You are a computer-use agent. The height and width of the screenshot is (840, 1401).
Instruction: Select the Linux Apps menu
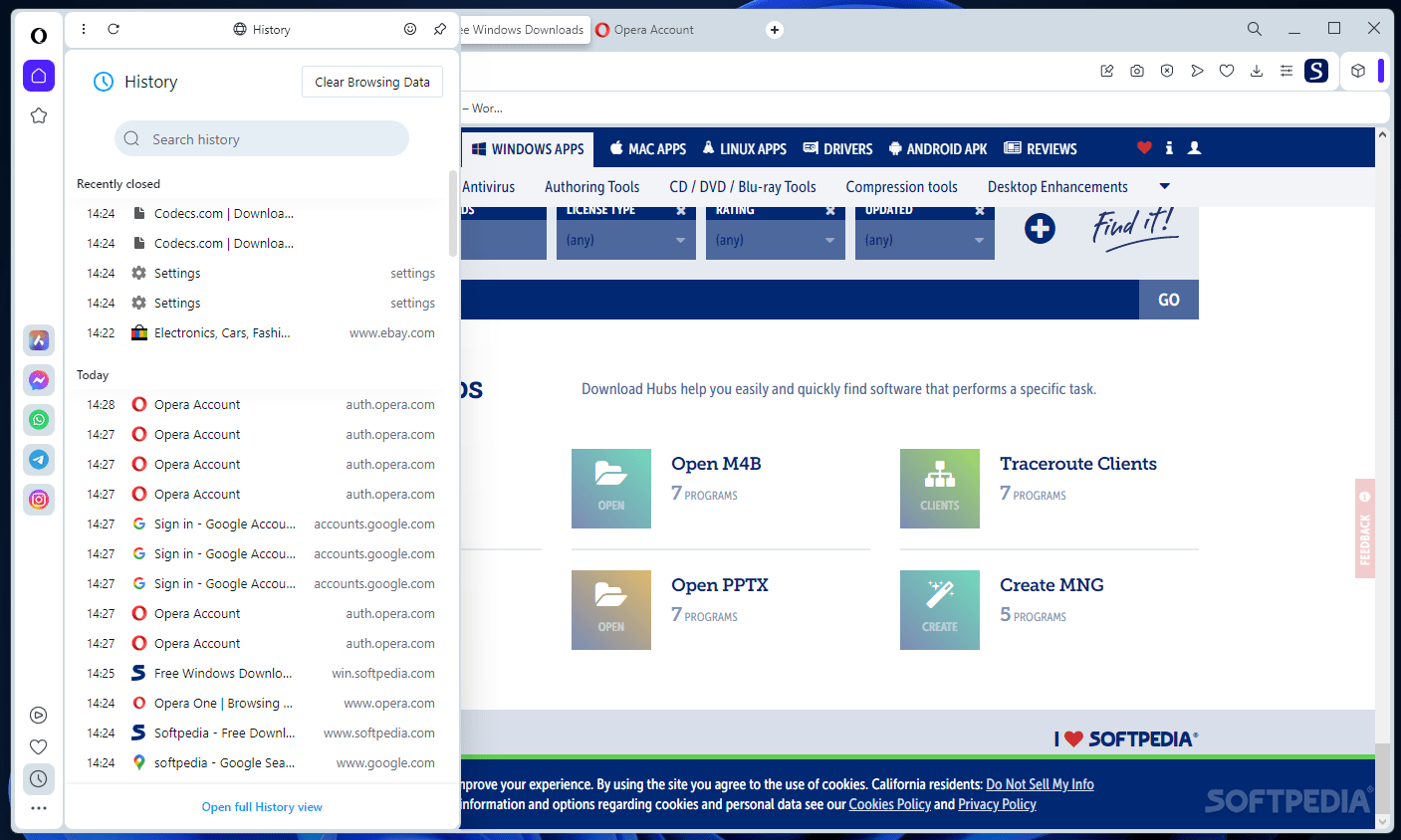click(x=745, y=149)
